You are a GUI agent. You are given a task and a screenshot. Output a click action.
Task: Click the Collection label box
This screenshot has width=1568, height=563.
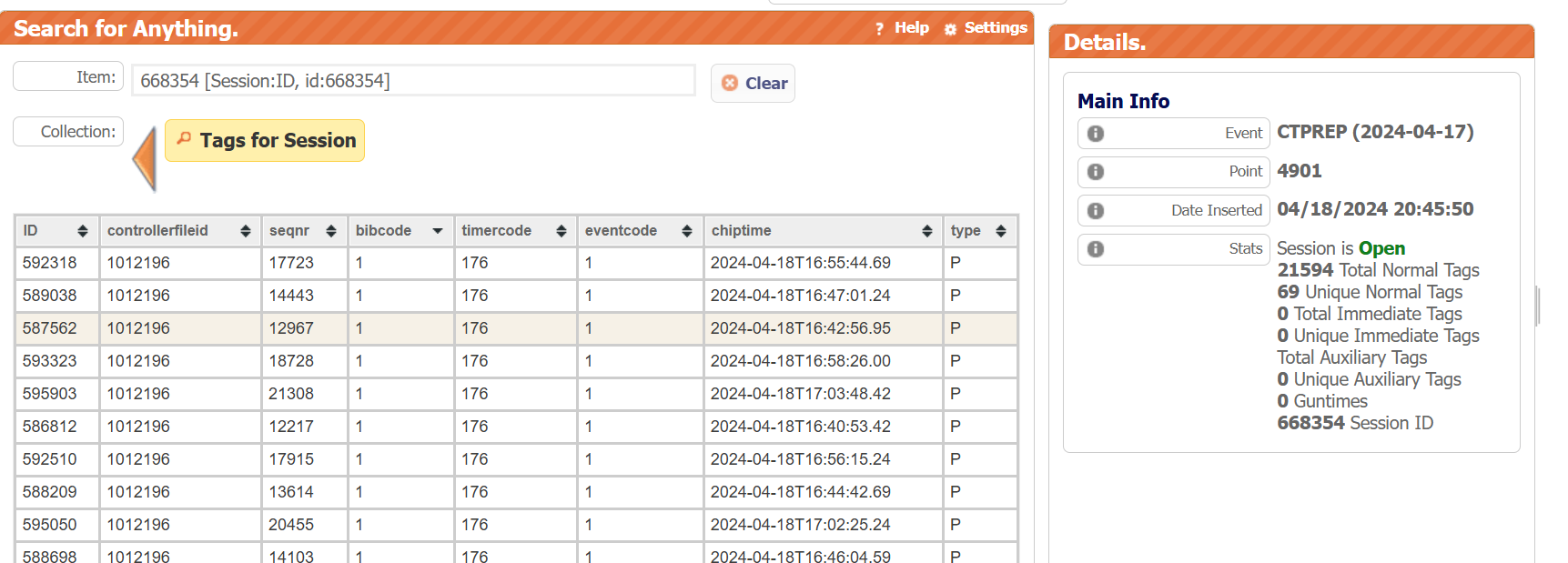tap(68, 131)
